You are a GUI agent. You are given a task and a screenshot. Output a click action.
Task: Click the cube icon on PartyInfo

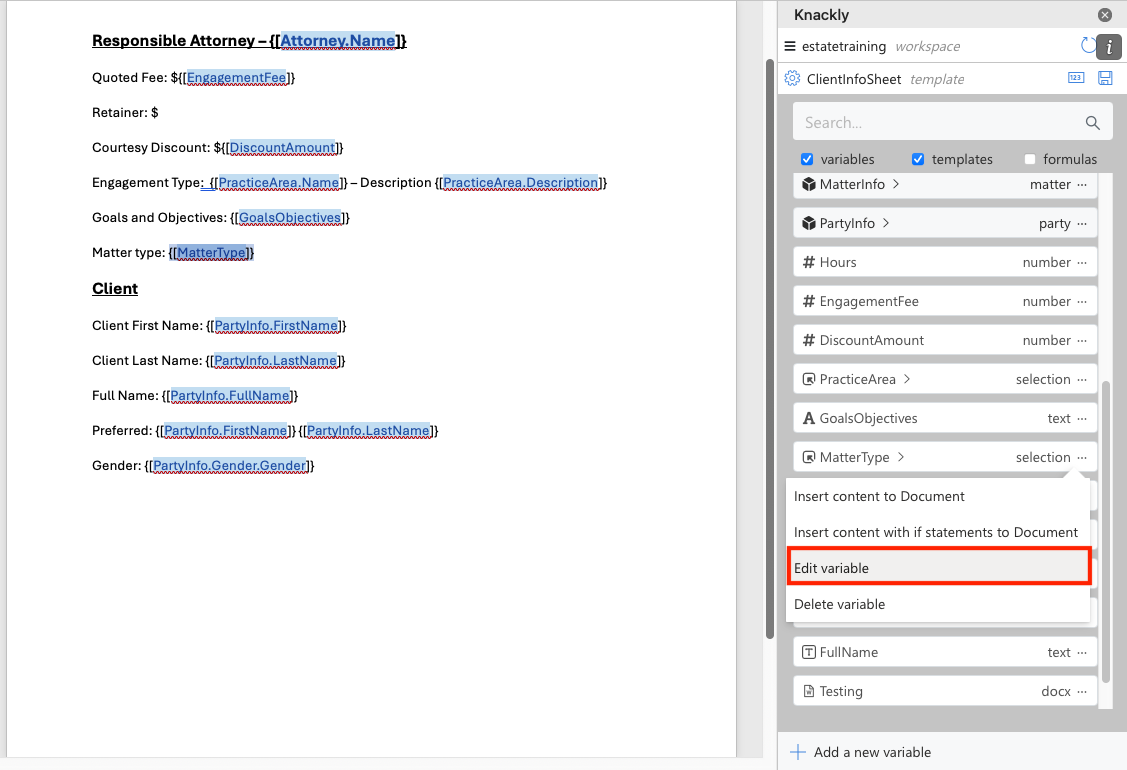click(x=808, y=222)
